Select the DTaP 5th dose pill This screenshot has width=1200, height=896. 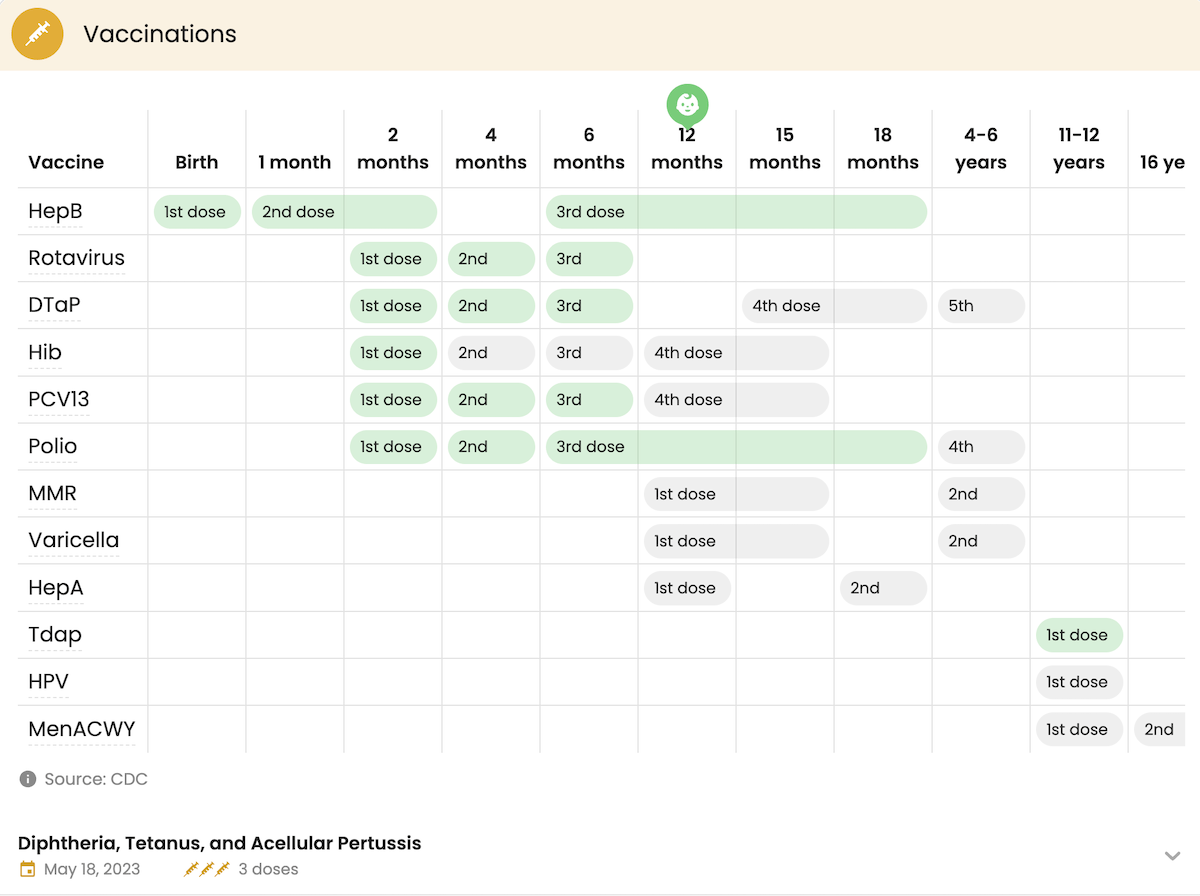(x=981, y=306)
